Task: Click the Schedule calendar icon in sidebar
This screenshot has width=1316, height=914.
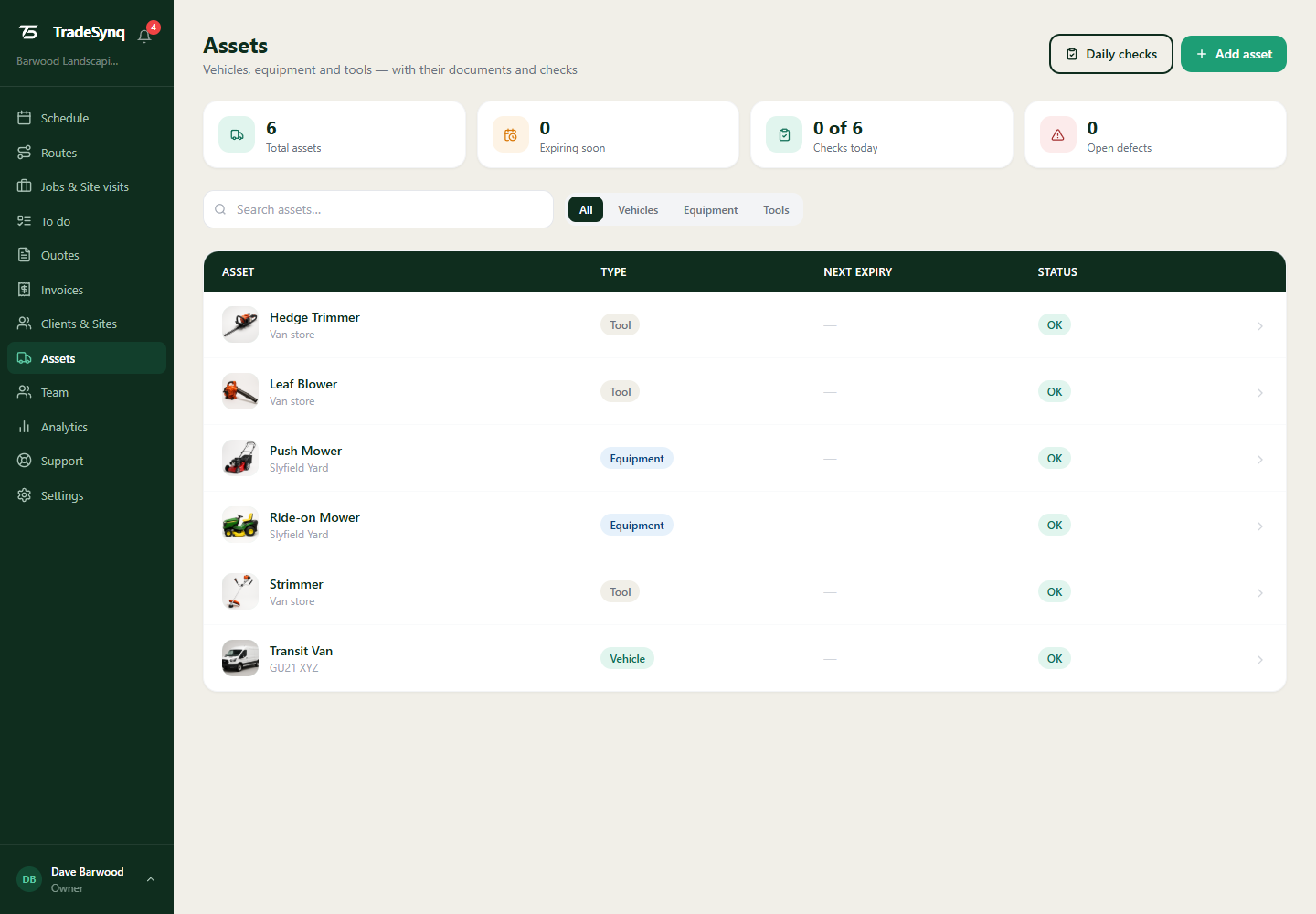Action: (x=25, y=118)
